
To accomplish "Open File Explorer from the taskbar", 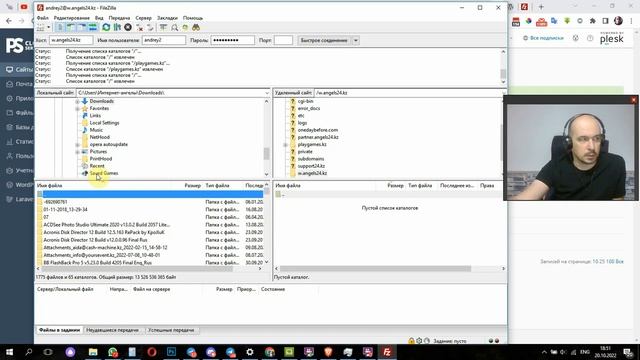I will click(x=93, y=351).
